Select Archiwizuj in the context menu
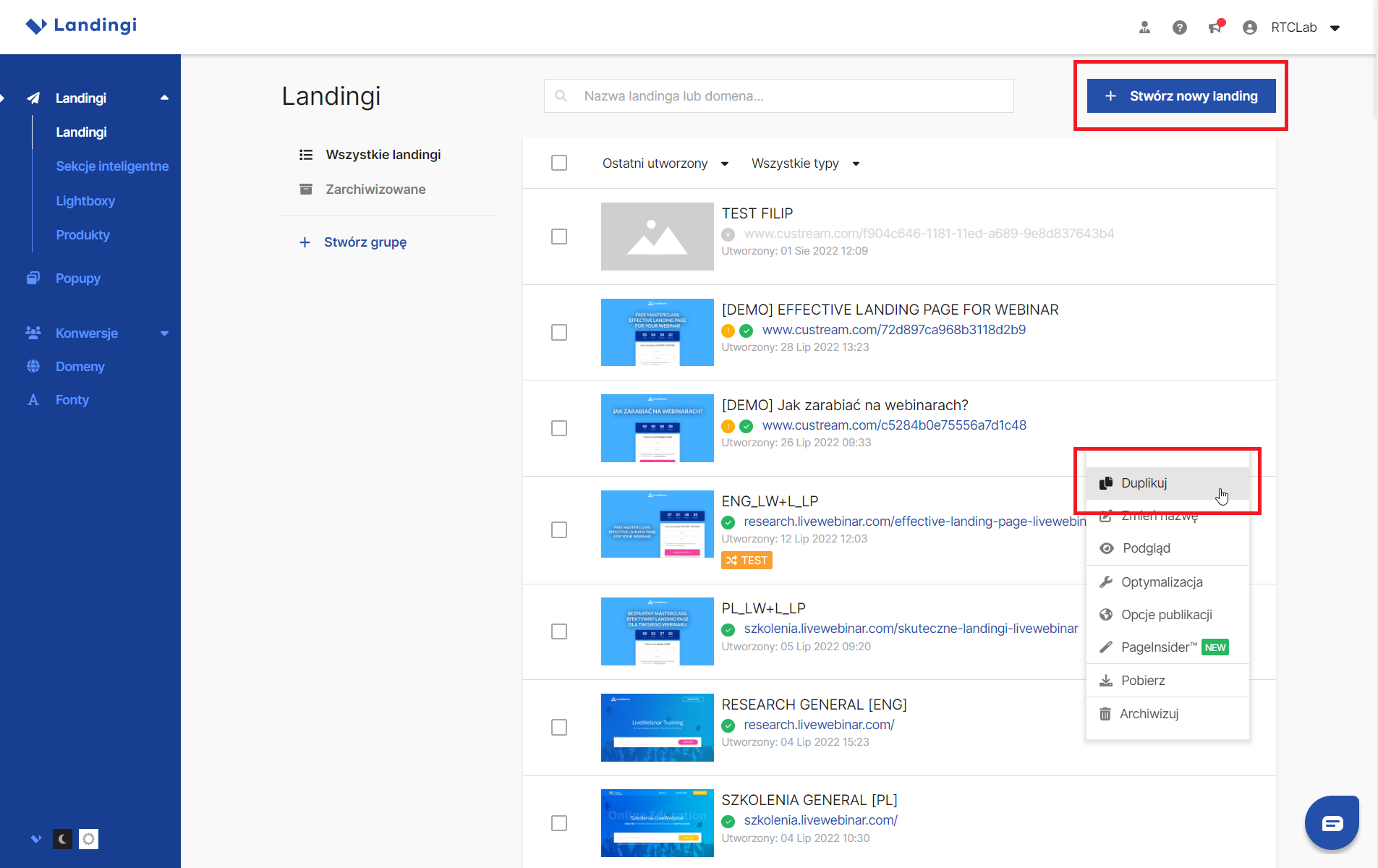 click(x=1149, y=714)
